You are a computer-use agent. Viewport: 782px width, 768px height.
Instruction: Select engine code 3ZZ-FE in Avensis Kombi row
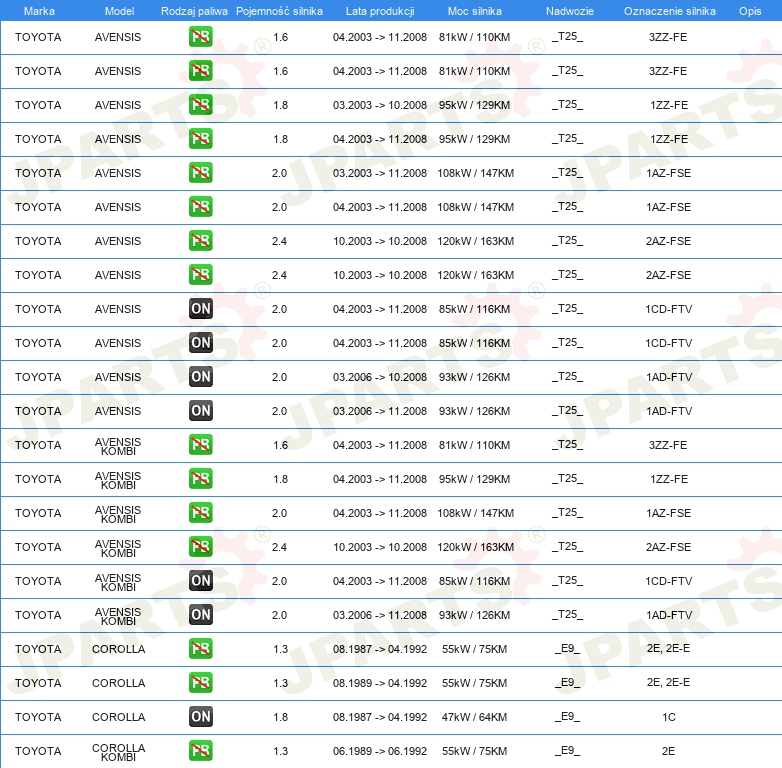tap(668, 445)
